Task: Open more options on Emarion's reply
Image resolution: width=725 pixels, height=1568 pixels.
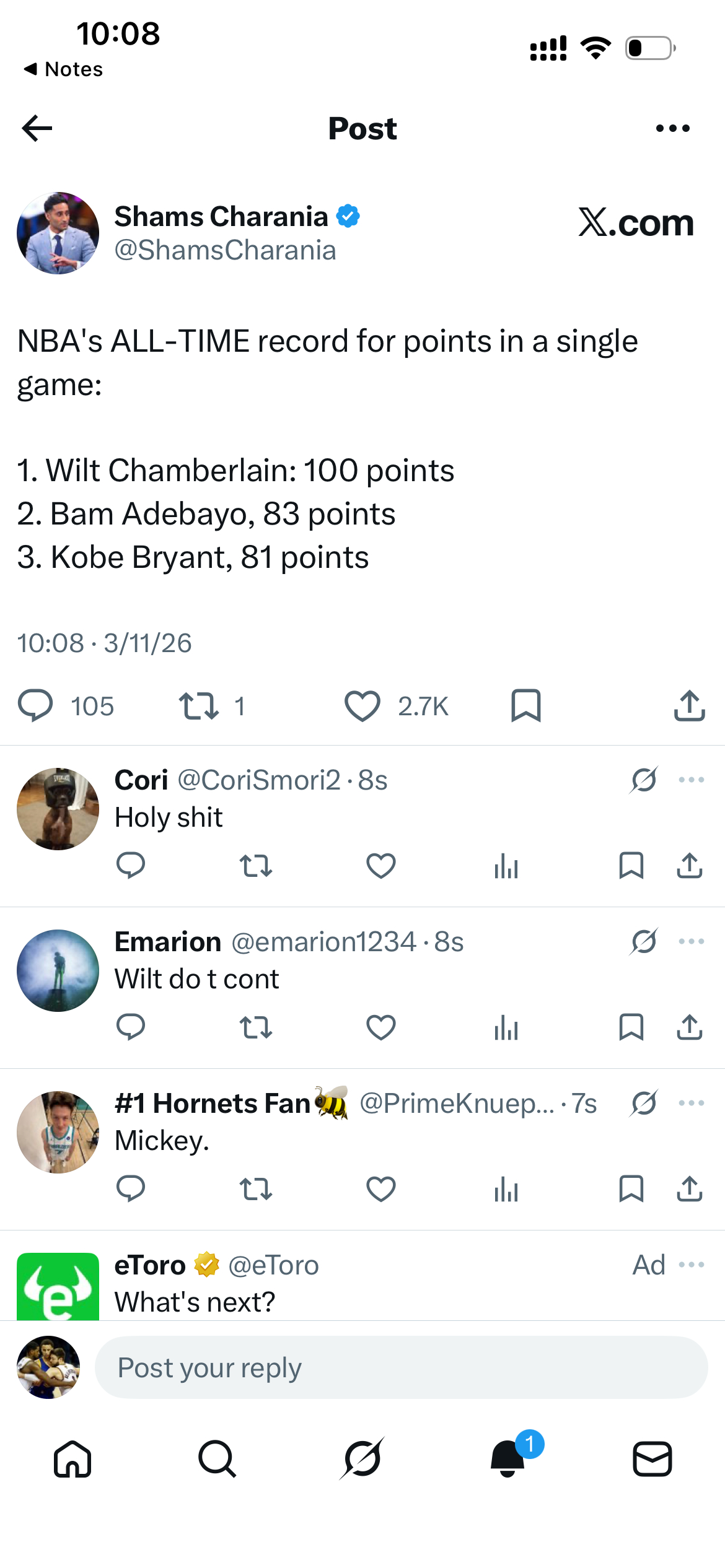Action: tap(692, 941)
